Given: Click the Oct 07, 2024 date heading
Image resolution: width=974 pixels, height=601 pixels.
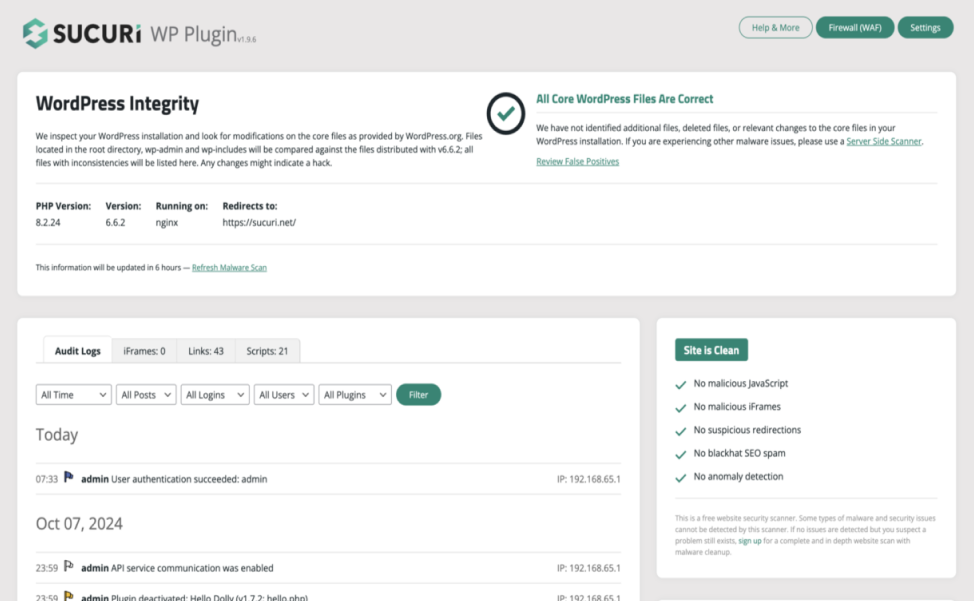Looking at the screenshot, I should (79, 524).
